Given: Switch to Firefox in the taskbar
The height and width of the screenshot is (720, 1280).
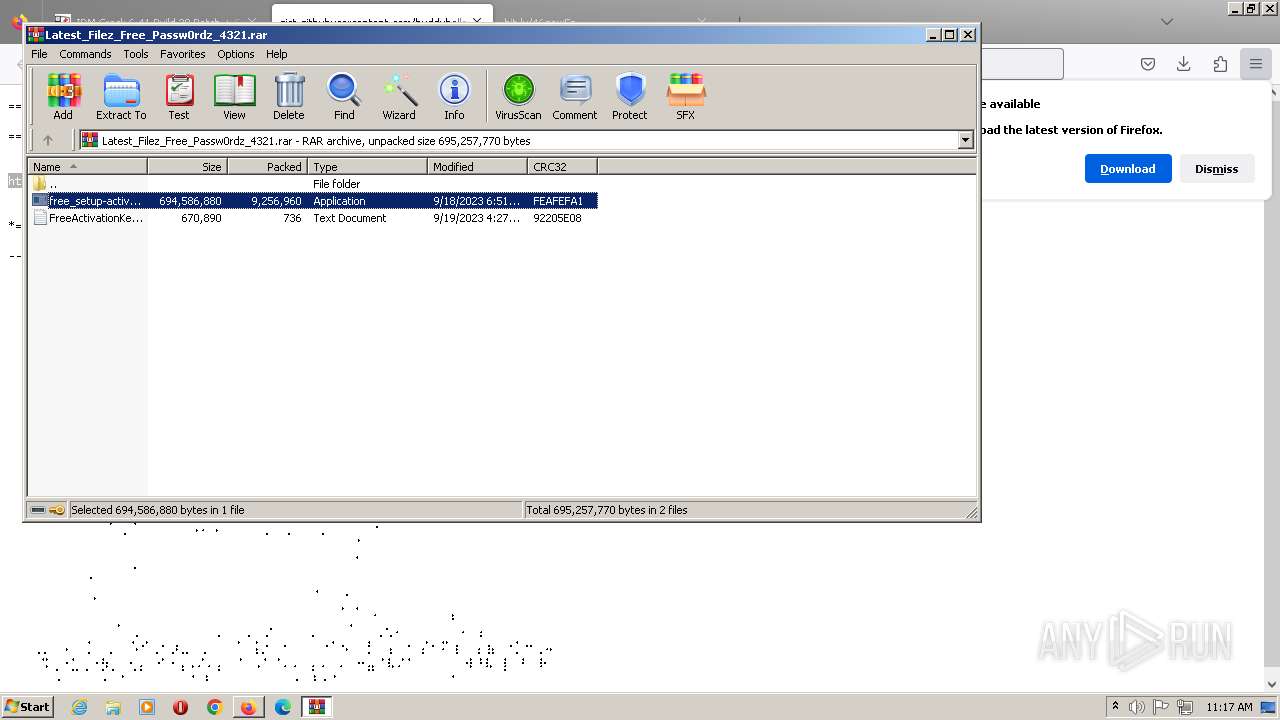Looking at the screenshot, I should point(248,707).
